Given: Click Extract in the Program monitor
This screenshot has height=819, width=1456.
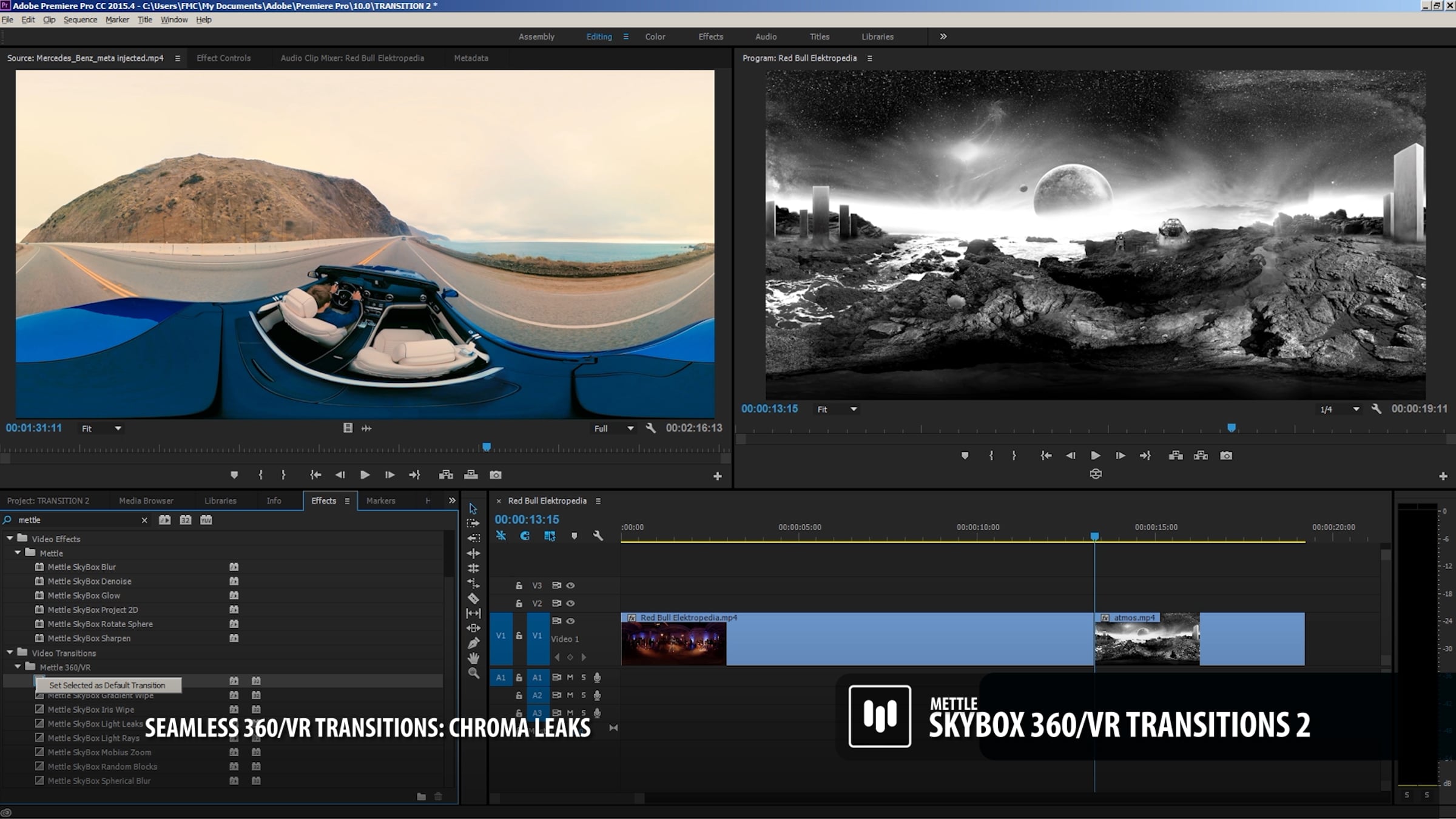Looking at the screenshot, I should pos(1201,456).
